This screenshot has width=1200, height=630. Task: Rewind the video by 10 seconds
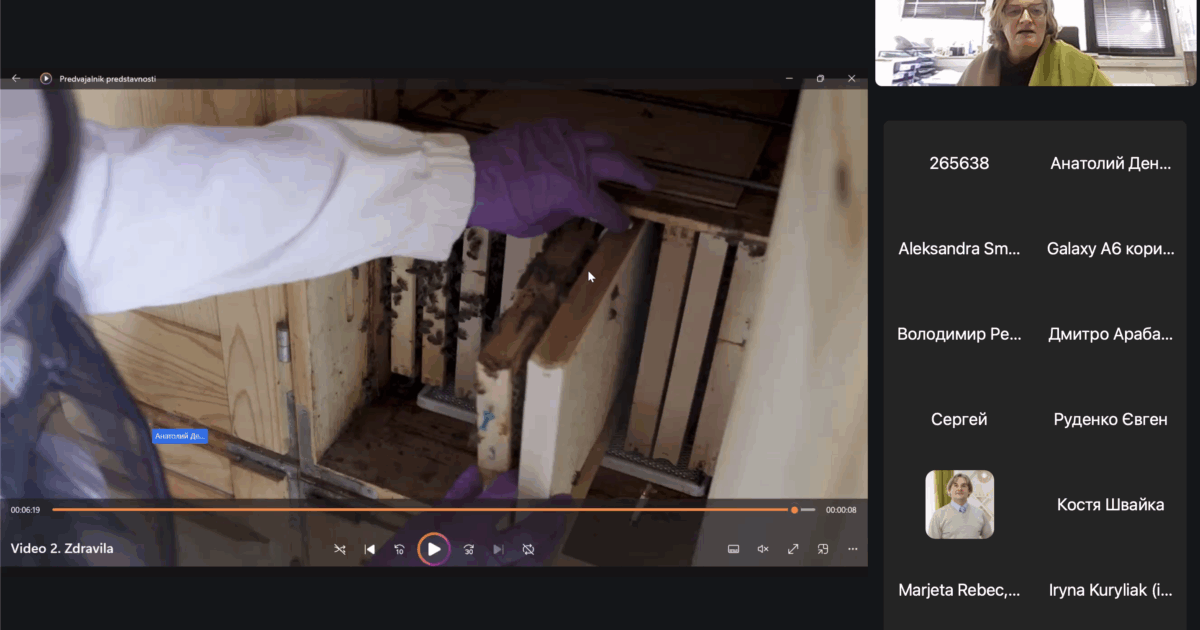click(399, 549)
